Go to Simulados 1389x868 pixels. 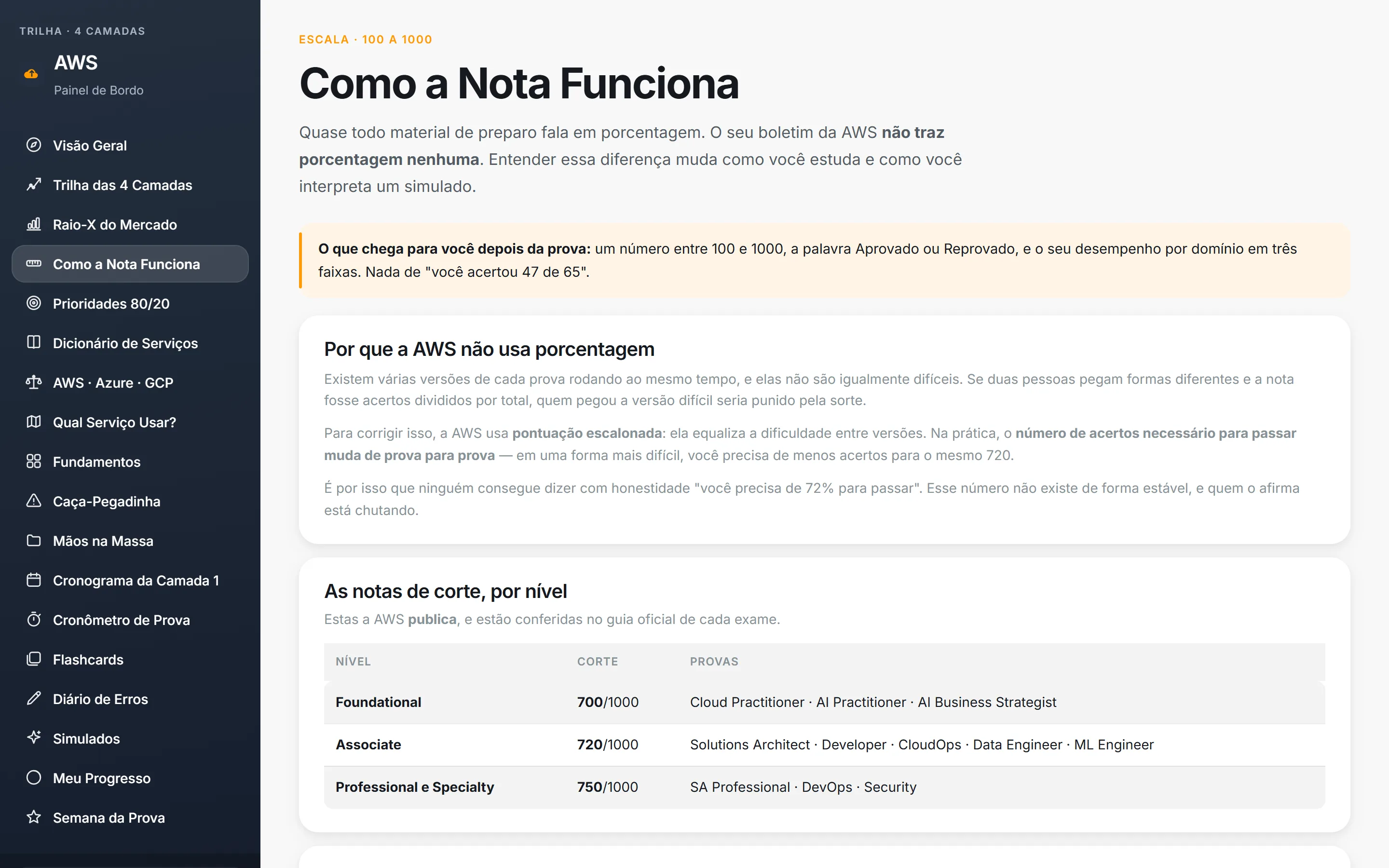(x=130, y=739)
